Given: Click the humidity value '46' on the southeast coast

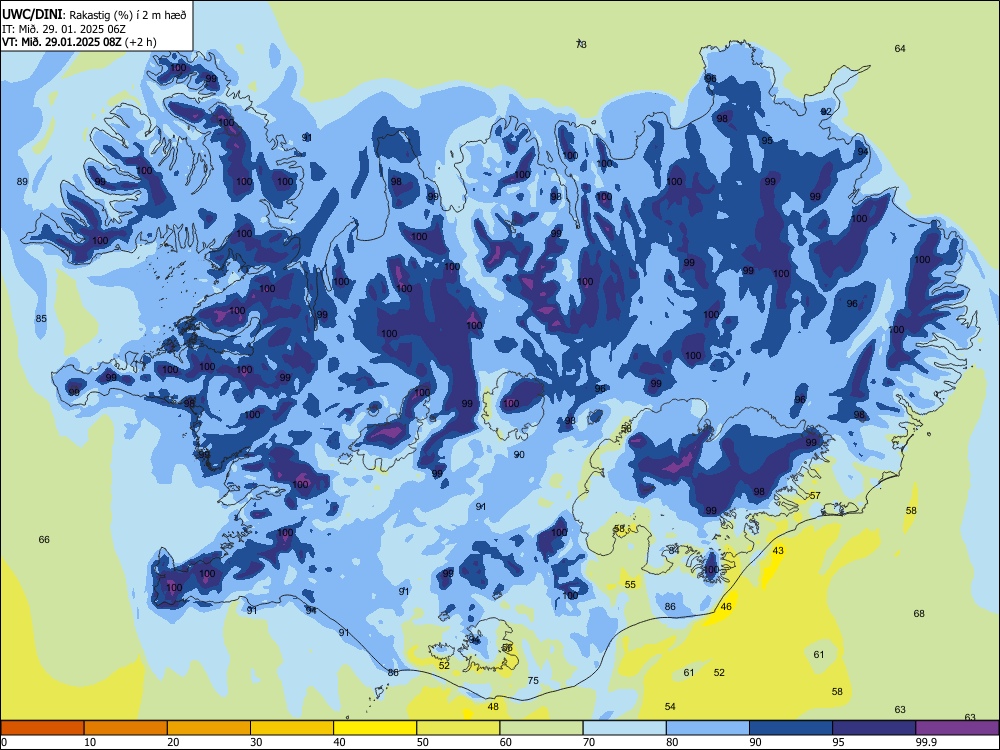Looking at the screenshot, I should click(726, 607).
